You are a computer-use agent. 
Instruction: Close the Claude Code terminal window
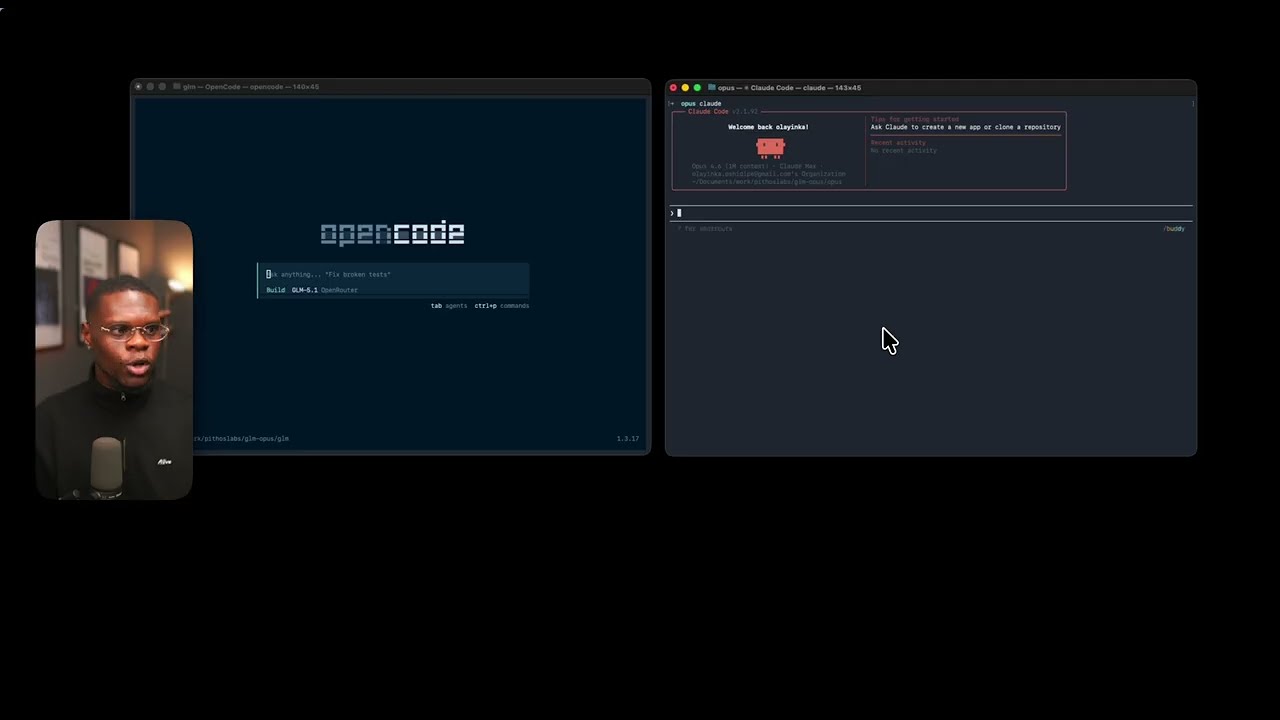673,88
